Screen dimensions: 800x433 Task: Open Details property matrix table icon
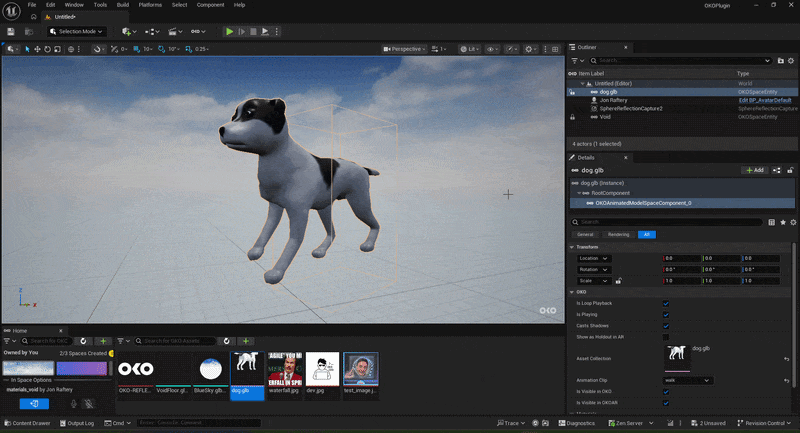click(x=771, y=222)
